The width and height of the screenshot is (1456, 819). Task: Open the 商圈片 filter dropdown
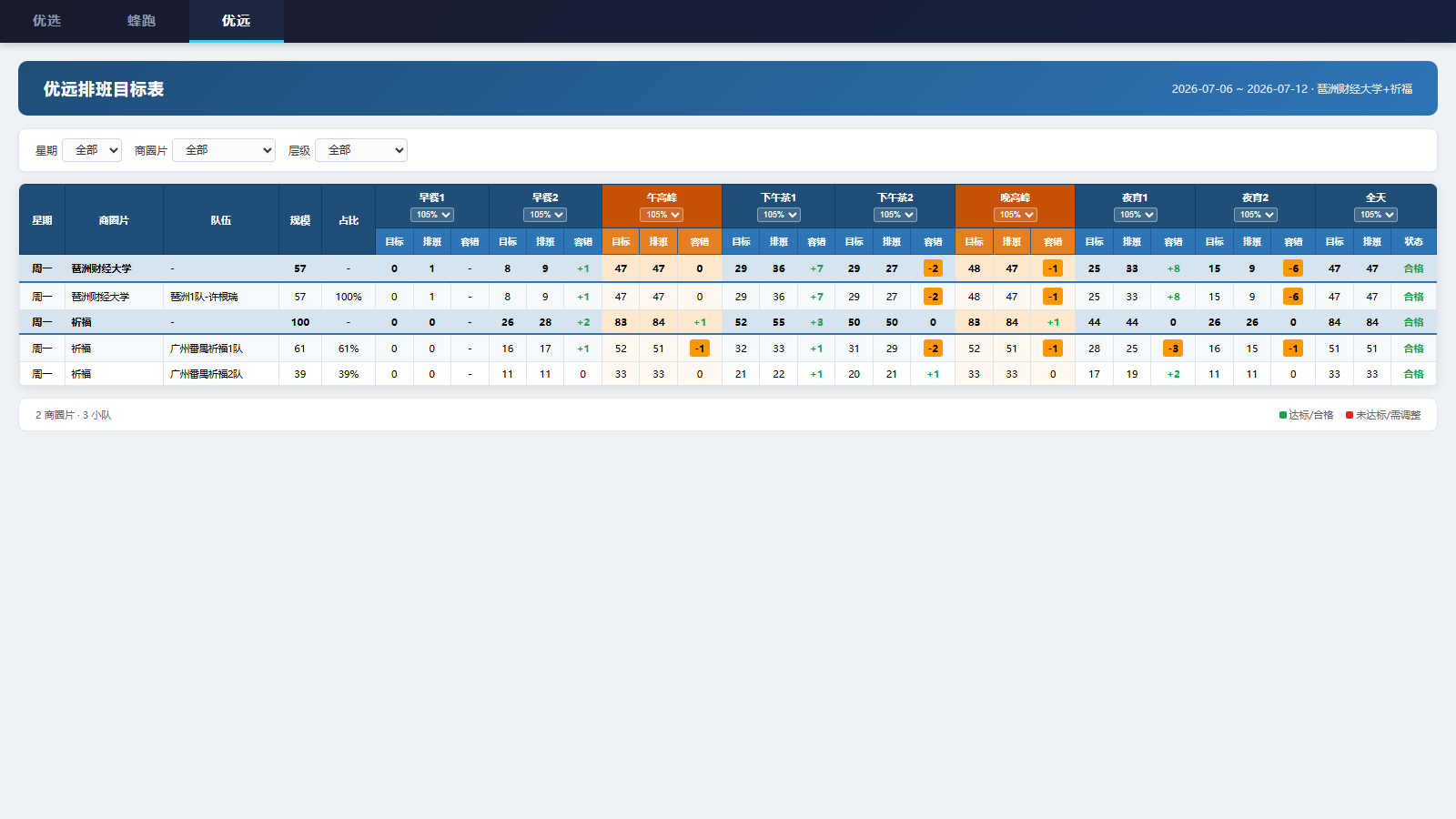click(224, 150)
